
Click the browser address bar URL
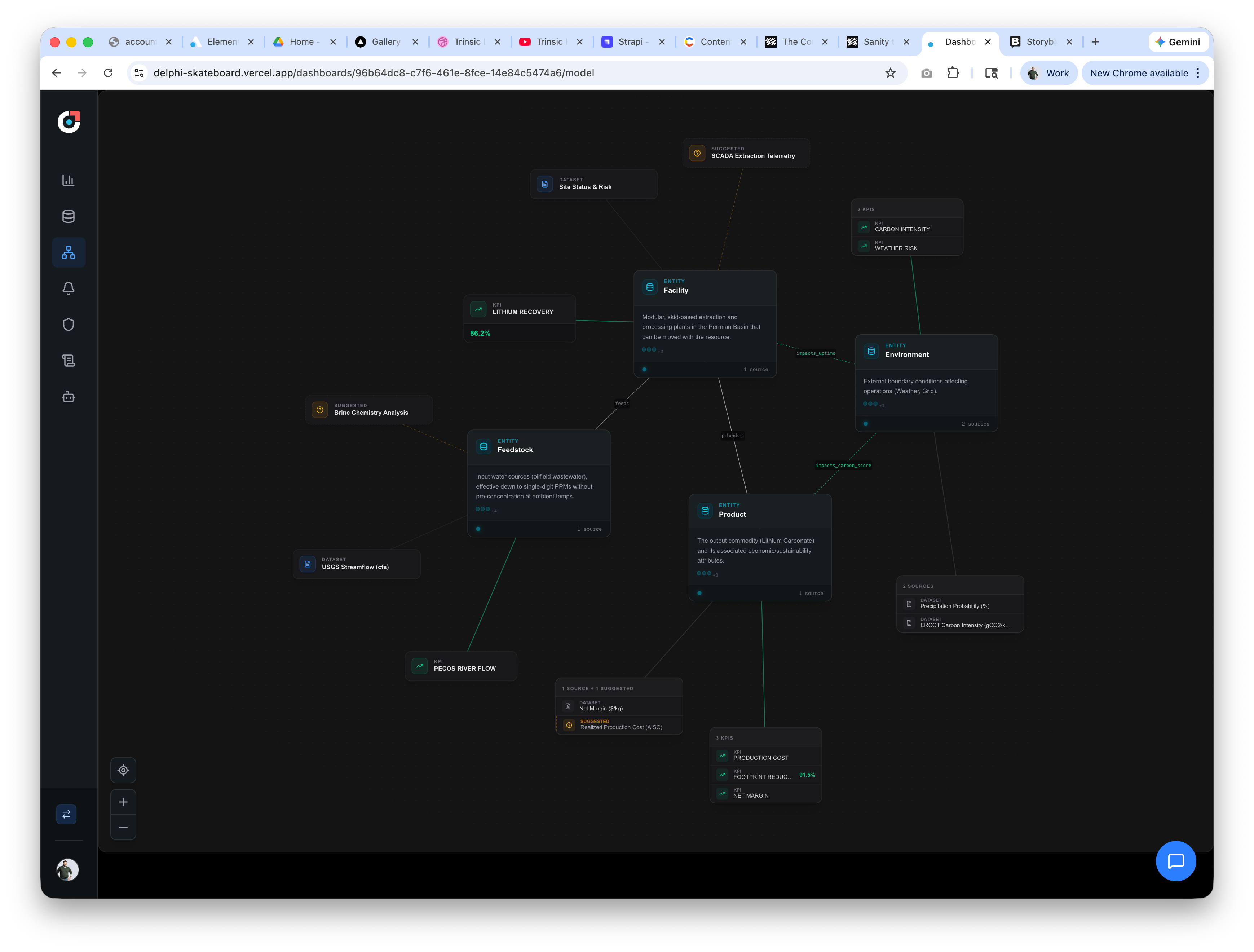tap(374, 73)
